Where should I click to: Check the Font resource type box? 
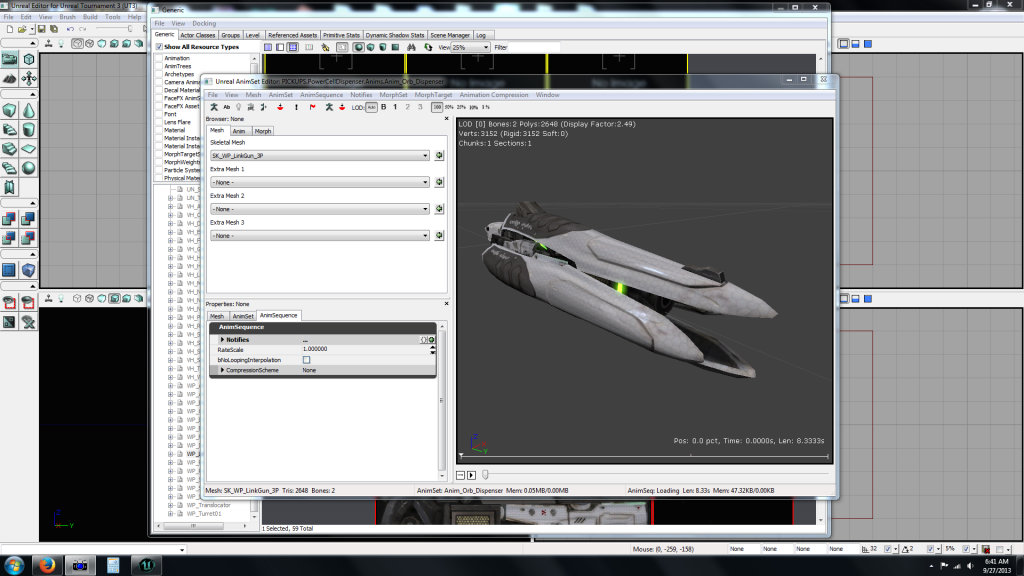pos(159,114)
